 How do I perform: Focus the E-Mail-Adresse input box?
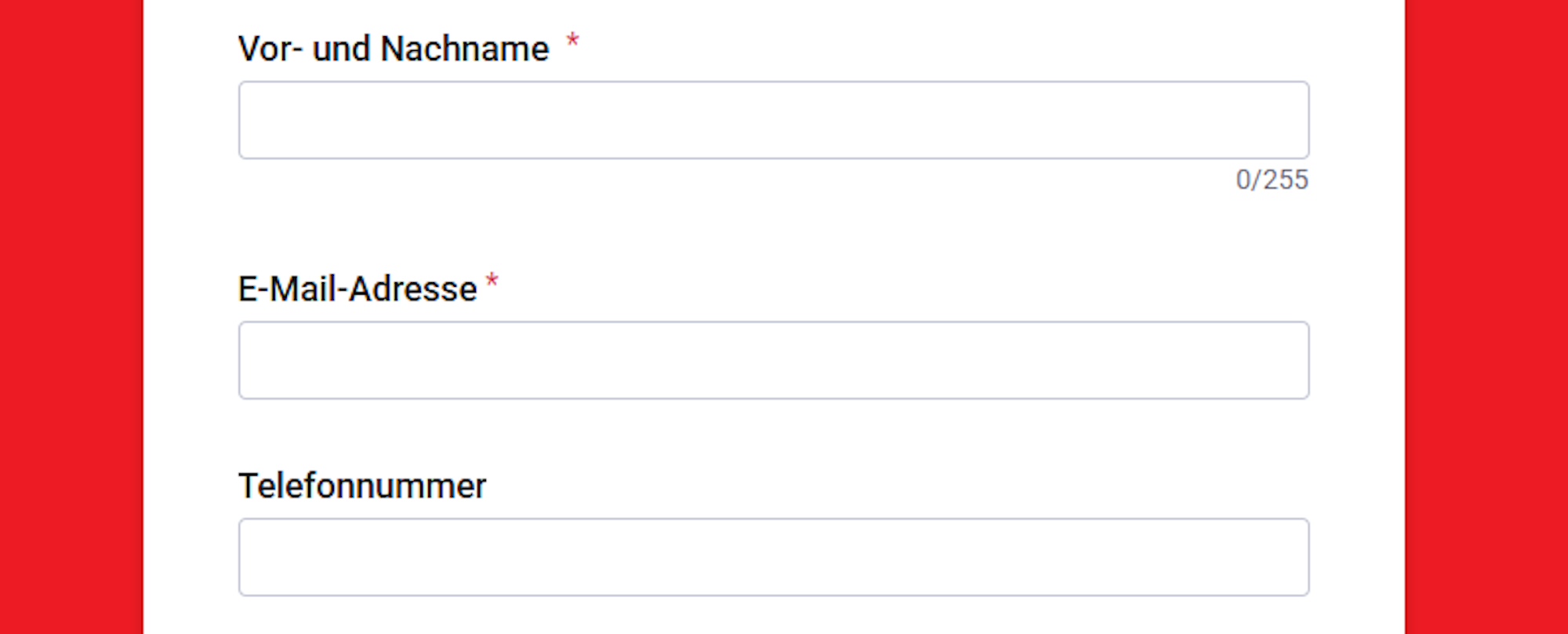point(773,360)
